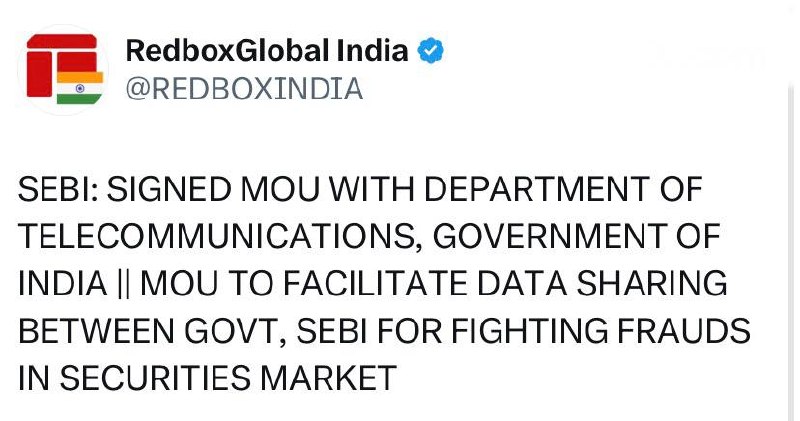Open the RedboxGlobal India display name
Viewport: 800px width, 421px height.
[267, 51]
